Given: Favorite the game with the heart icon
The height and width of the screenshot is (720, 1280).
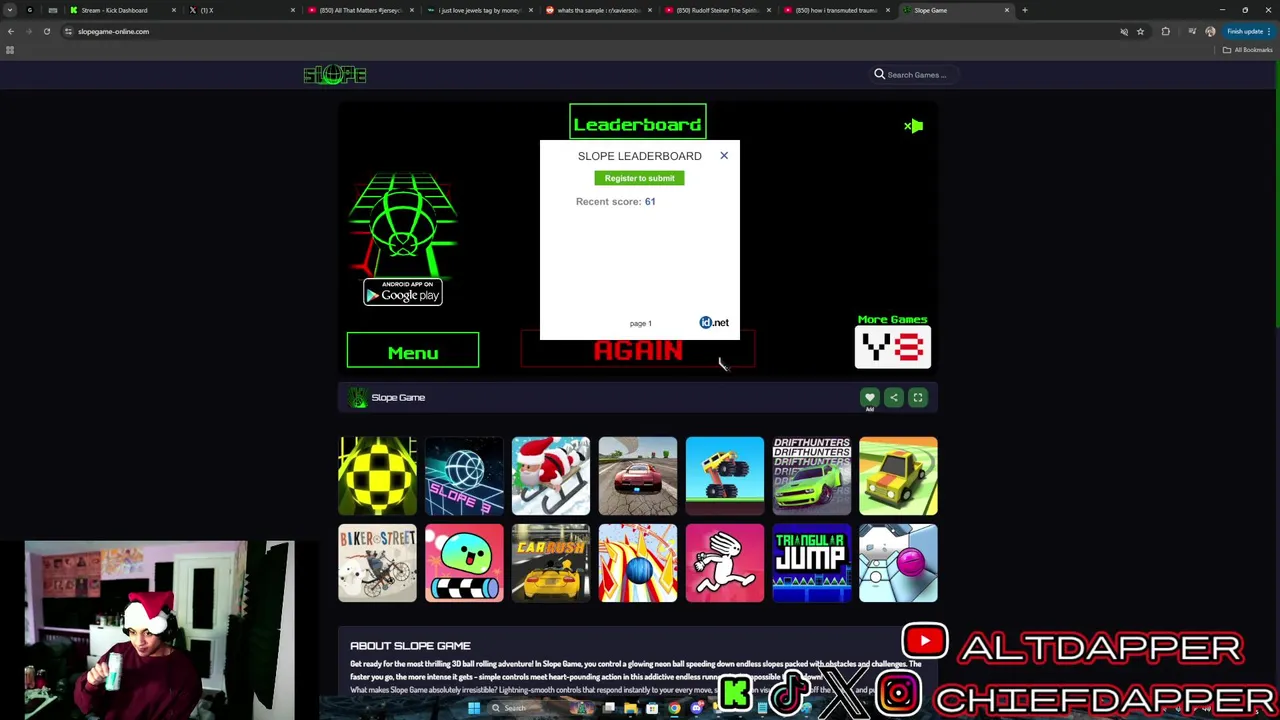Looking at the screenshot, I should point(869,398).
